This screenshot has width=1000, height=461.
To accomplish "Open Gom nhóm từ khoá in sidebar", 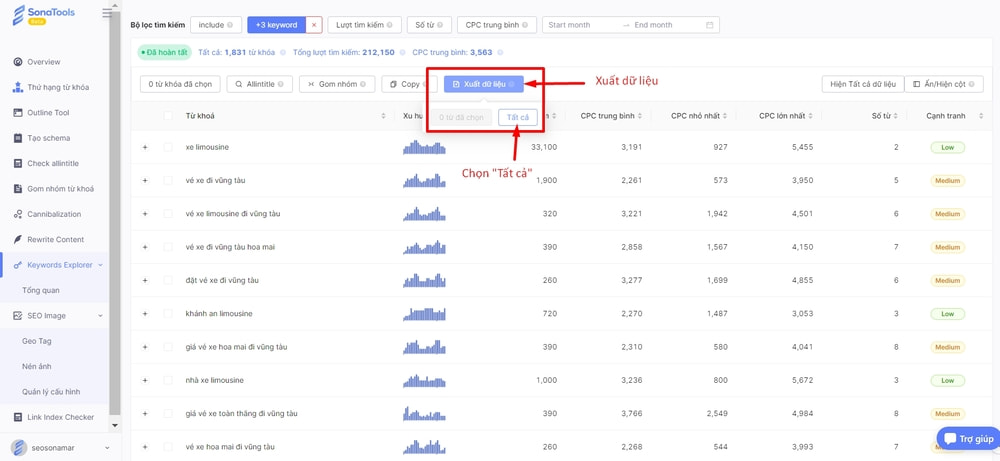I will pyautogui.click(x=60, y=189).
